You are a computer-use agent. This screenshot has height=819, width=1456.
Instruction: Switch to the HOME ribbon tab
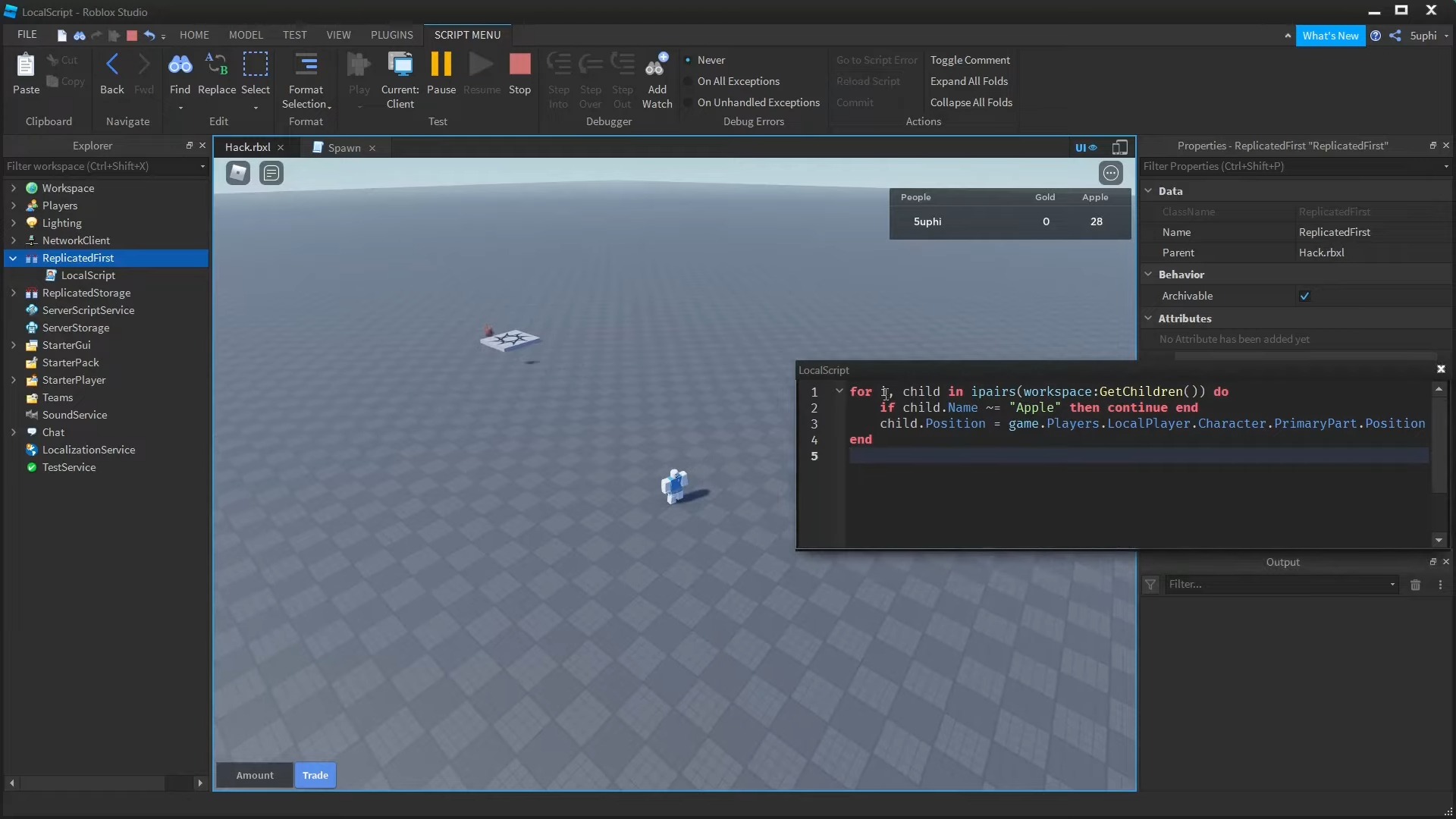pyautogui.click(x=194, y=35)
